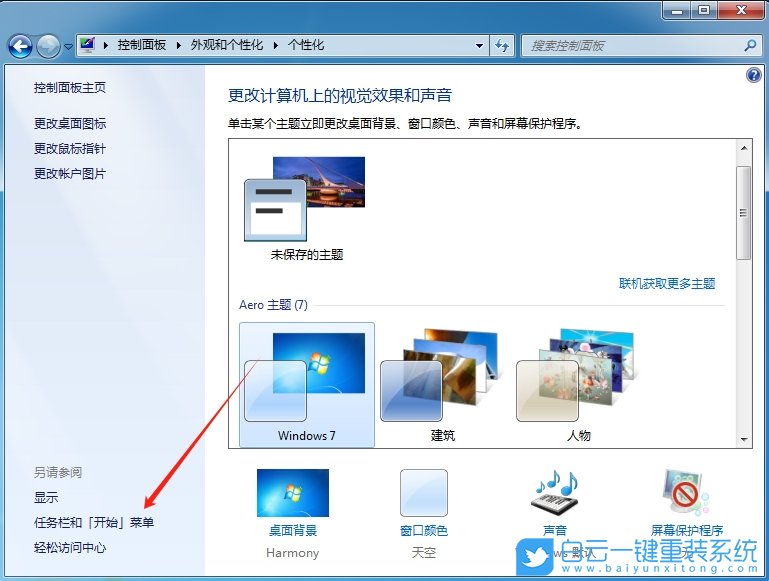Viewport: 769px width, 581px height.
Task: Open the address bar history dropdown
Action: click(479, 46)
